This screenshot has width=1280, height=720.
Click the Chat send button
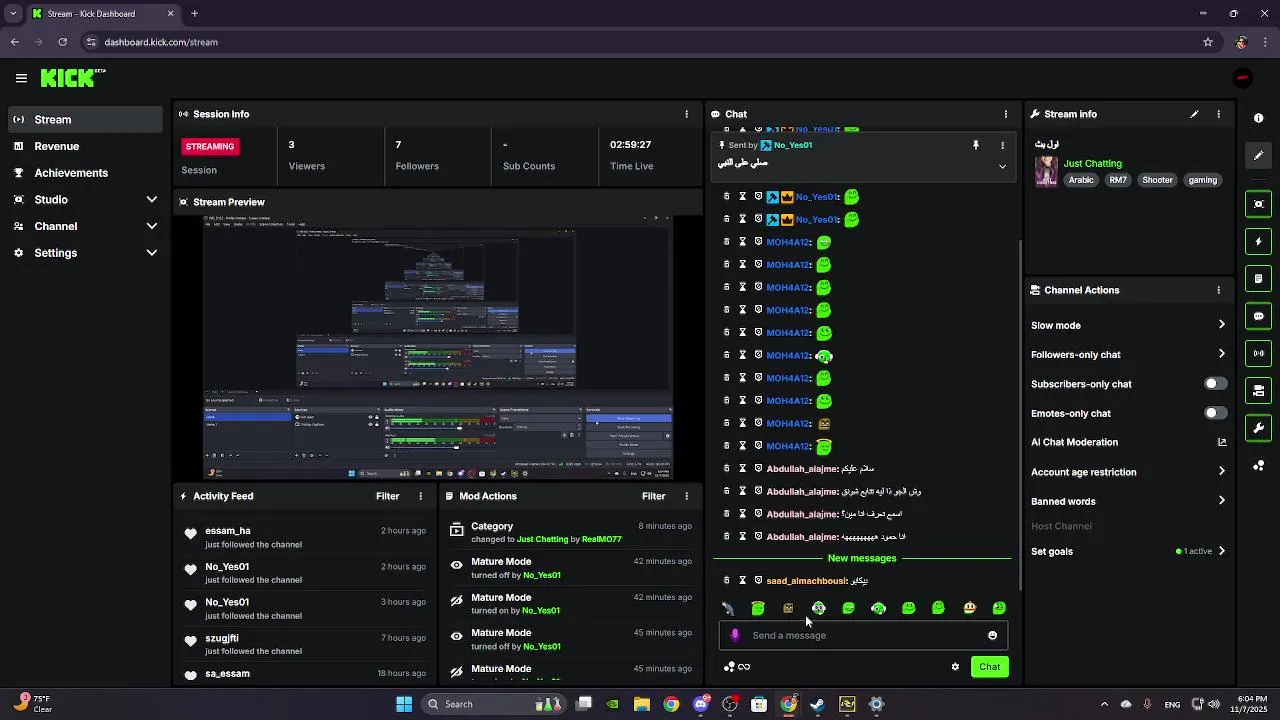coord(989,667)
